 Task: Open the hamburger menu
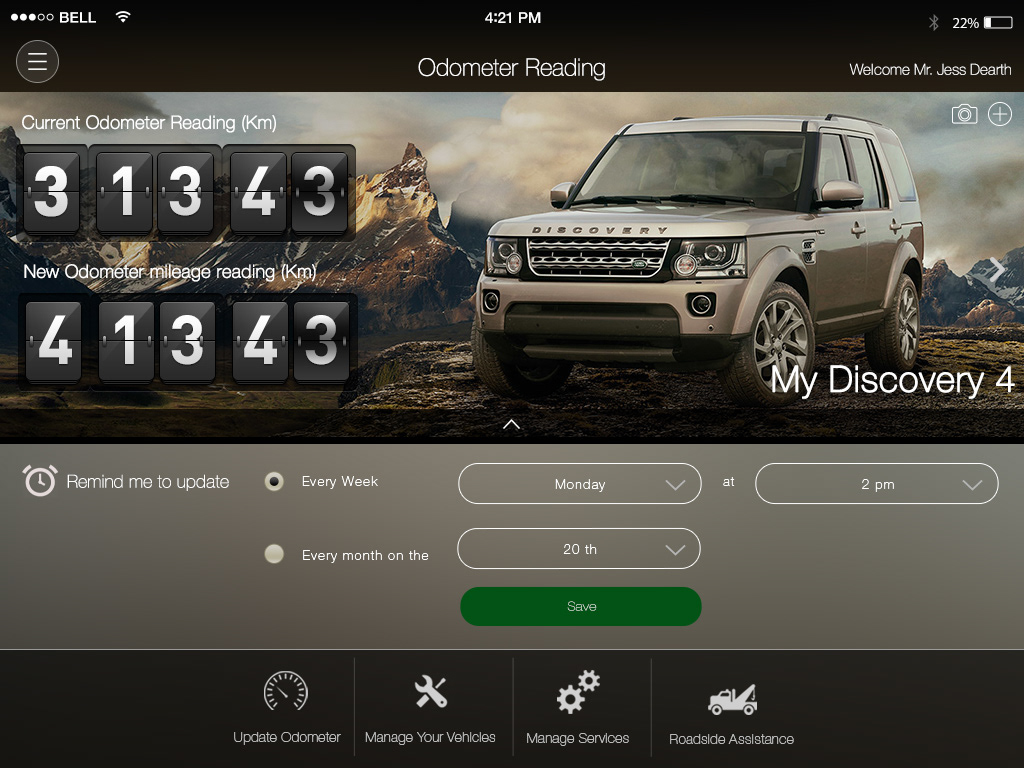pos(37,62)
